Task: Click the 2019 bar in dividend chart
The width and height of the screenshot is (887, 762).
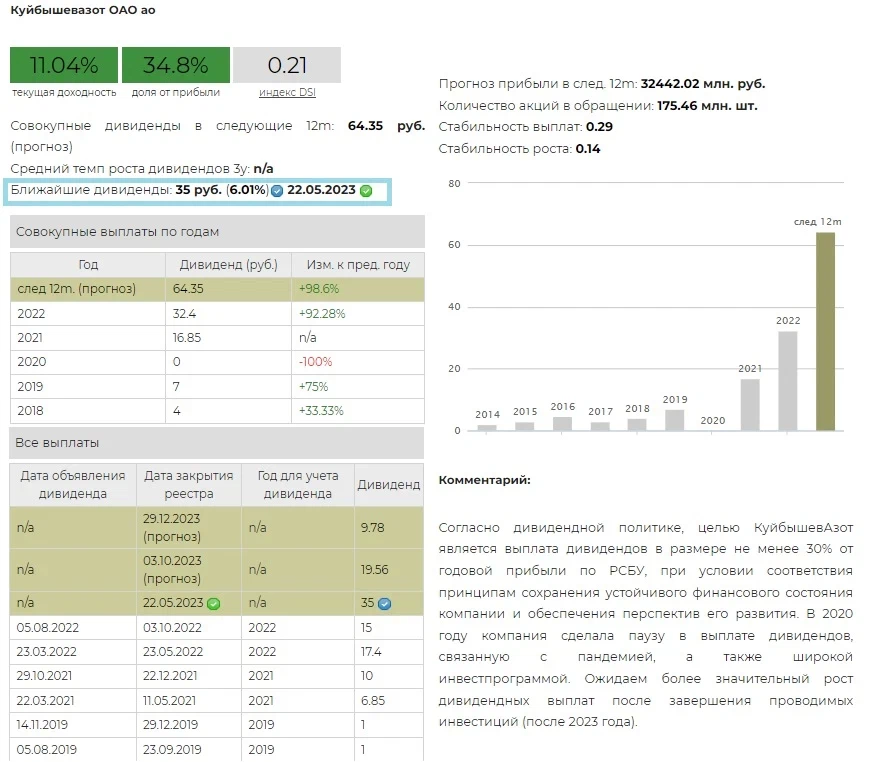Action: (x=675, y=420)
